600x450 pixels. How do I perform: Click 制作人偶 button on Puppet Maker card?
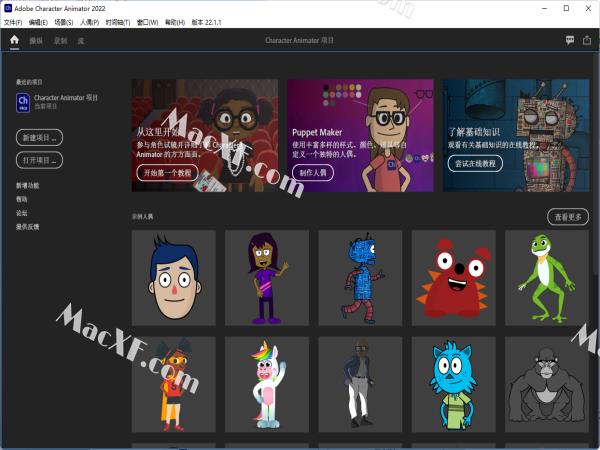pos(315,172)
